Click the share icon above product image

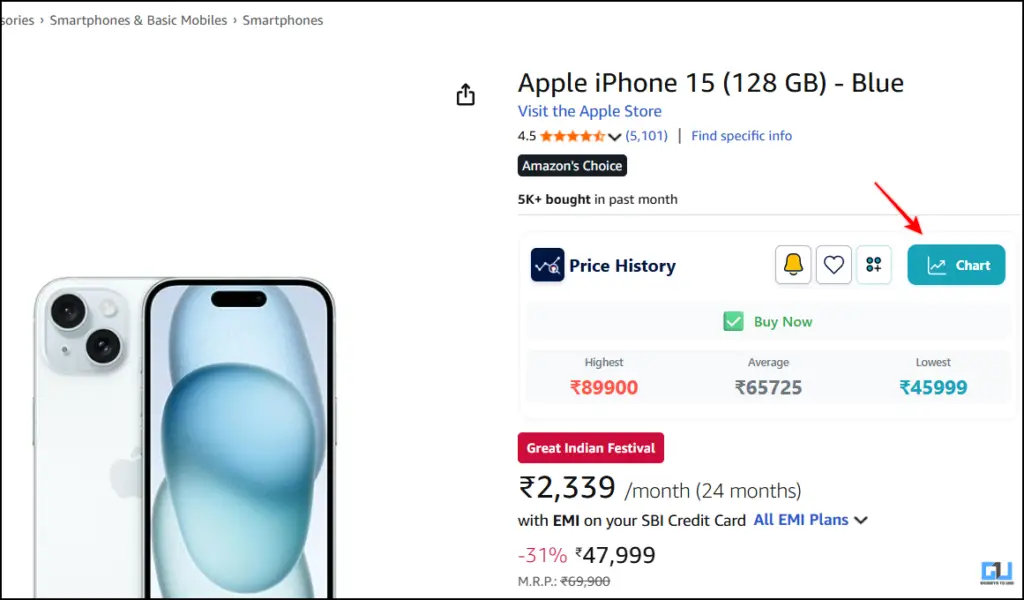465,95
